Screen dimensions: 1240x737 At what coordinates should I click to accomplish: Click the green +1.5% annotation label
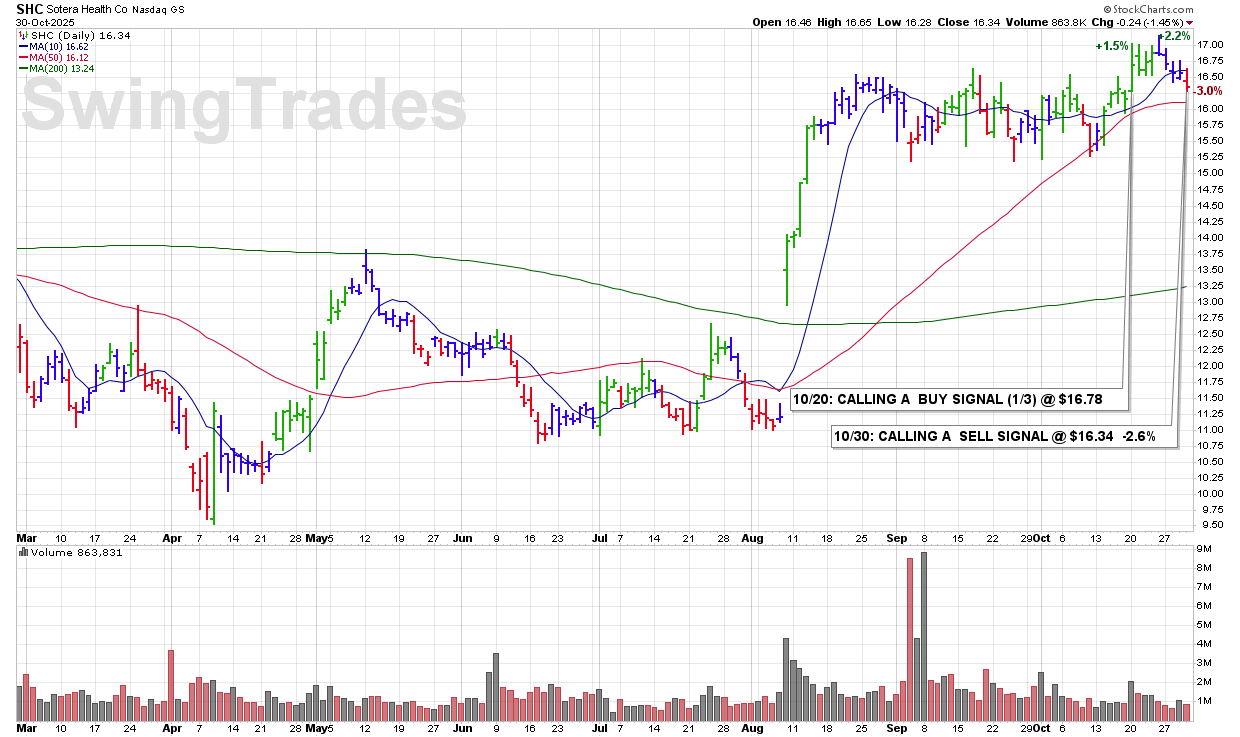[1111, 46]
